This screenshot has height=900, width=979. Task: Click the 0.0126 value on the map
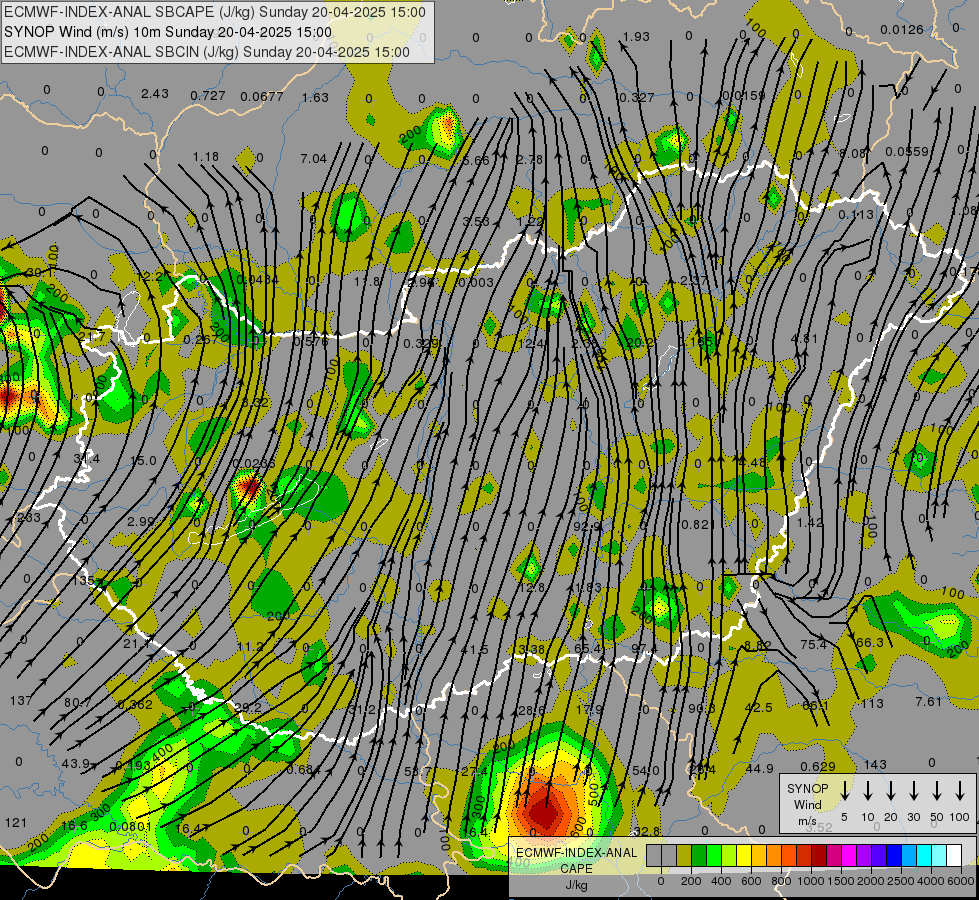click(x=902, y=29)
